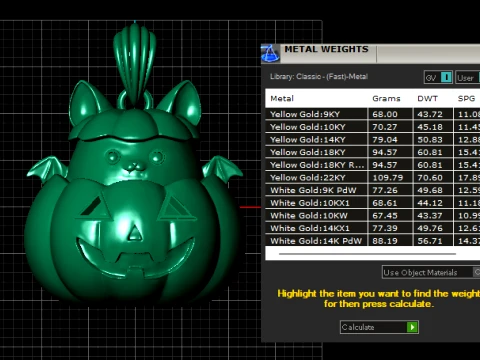Click the DWT column header

[427, 98]
